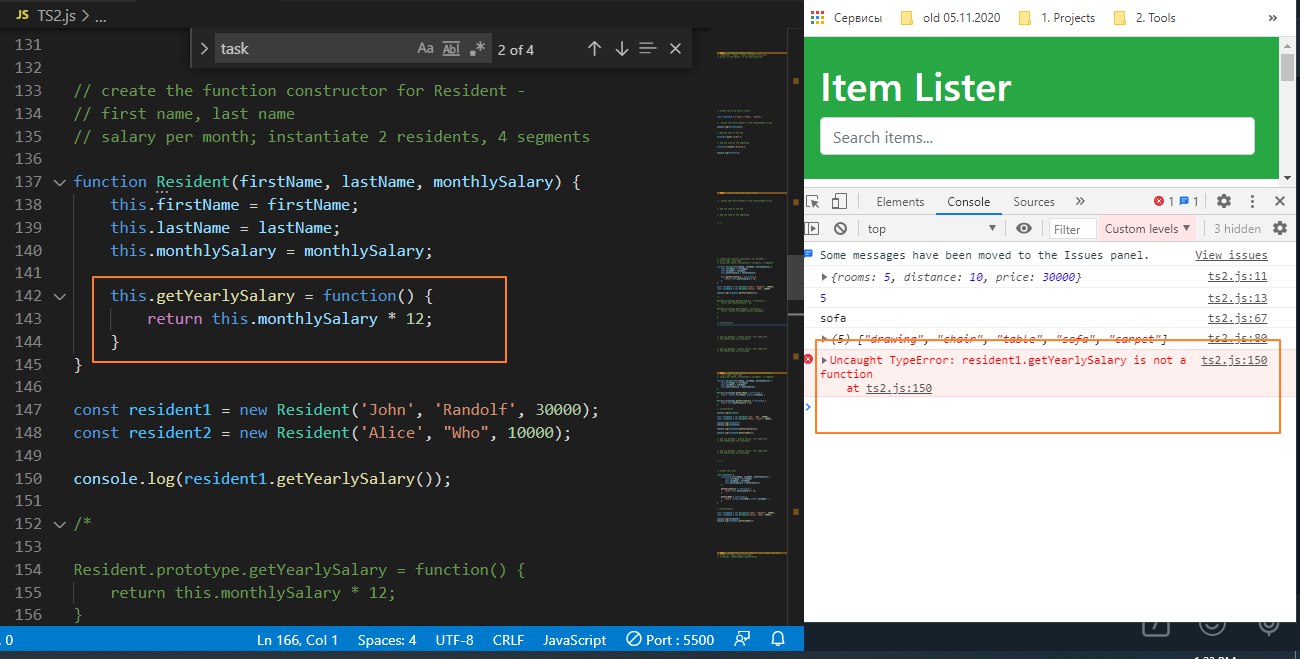Show more DevTools tabs chevron
This screenshot has width=1300, height=659.
[1080, 201]
